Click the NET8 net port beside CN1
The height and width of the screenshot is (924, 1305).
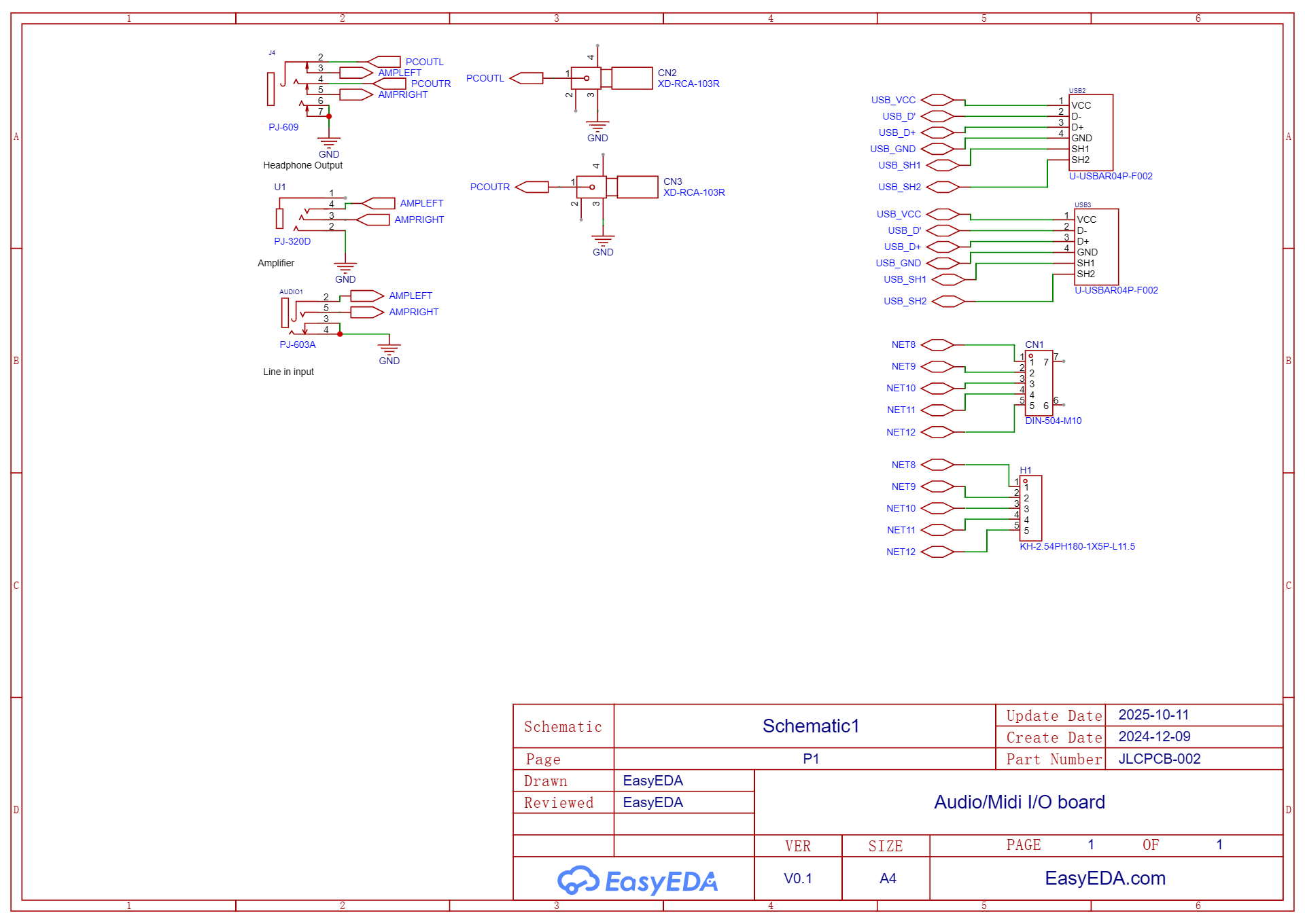tap(937, 344)
